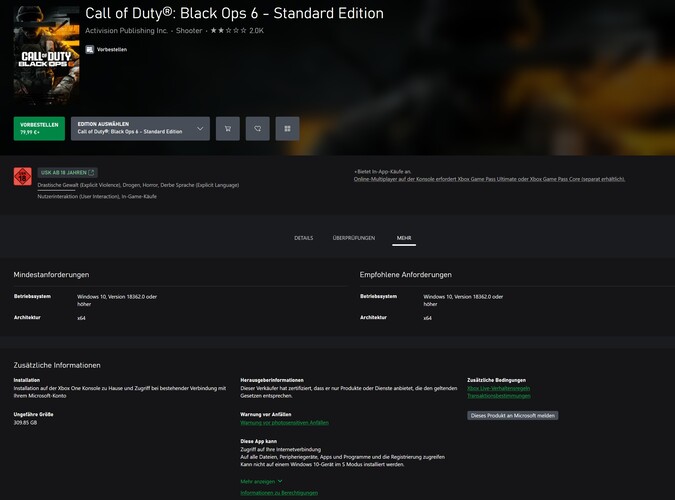Click the game title text
Image resolution: width=675 pixels, height=500 pixels.
point(234,13)
